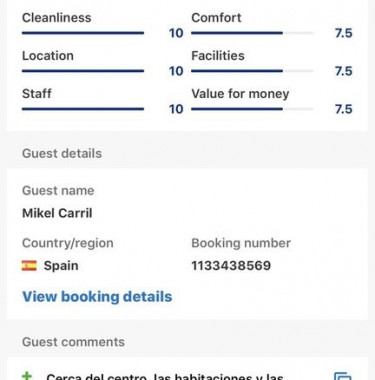This screenshot has width=375, height=380.
Task: Tap the copy icon beside guest comment
Action: tap(343, 376)
